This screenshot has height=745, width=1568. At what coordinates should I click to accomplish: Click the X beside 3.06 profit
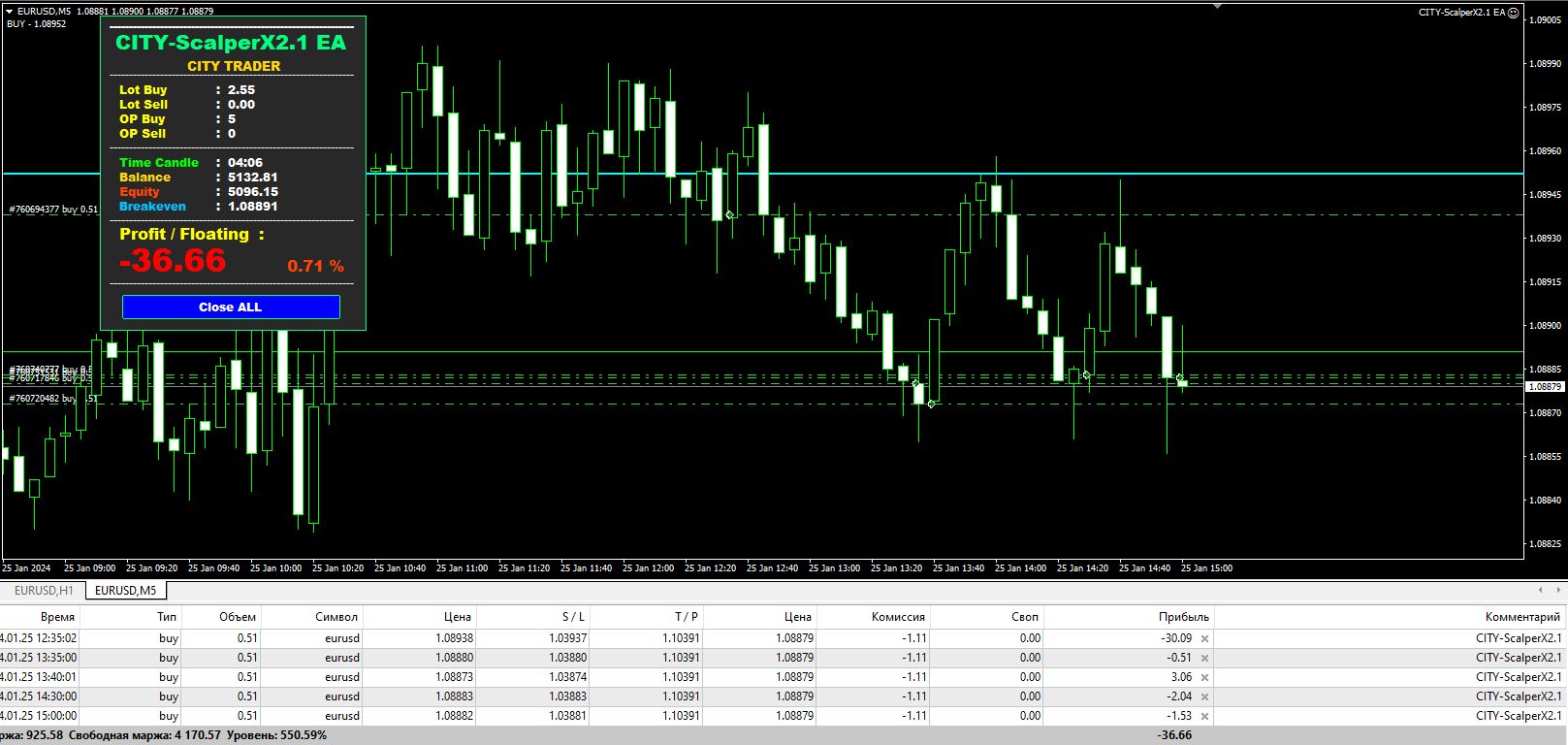click(x=1205, y=678)
